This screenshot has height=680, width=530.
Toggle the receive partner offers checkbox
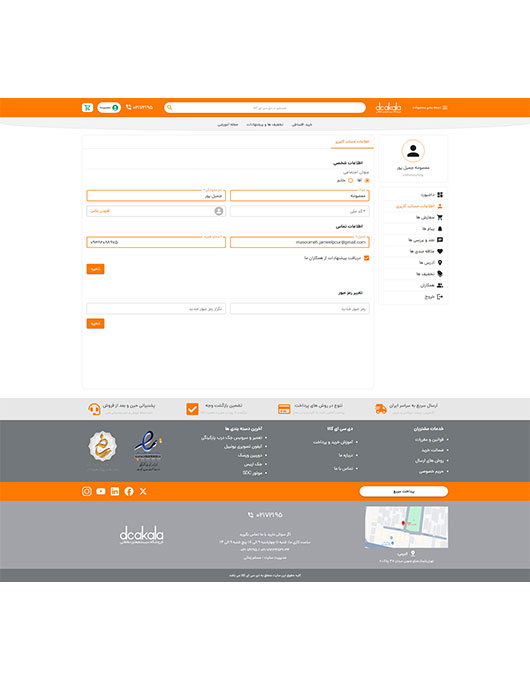point(366,258)
